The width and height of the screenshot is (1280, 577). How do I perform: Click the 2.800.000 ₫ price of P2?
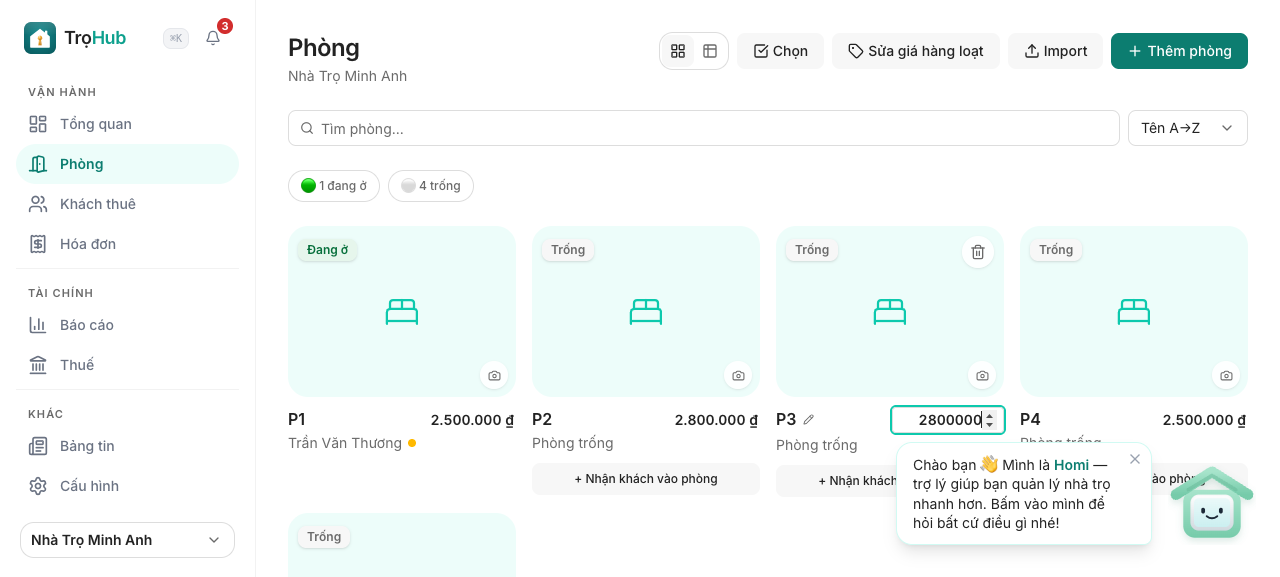pyautogui.click(x=716, y=420)
